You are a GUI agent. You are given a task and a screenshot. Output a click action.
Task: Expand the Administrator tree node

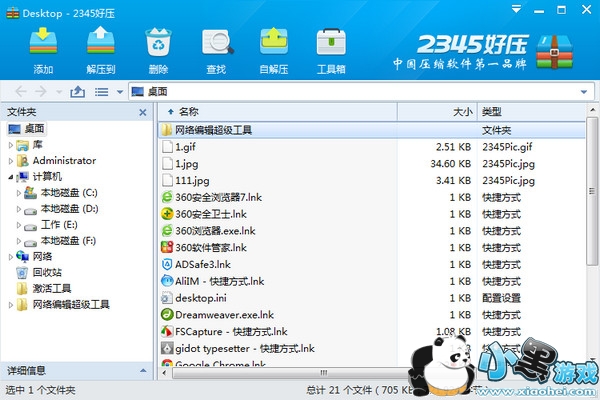[11, 161]
